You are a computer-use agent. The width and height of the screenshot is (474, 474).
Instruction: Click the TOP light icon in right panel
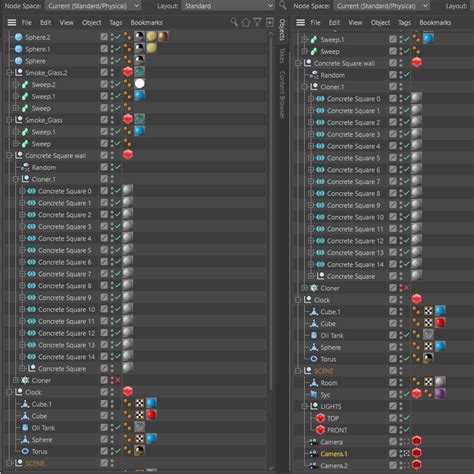pos(320,418)
